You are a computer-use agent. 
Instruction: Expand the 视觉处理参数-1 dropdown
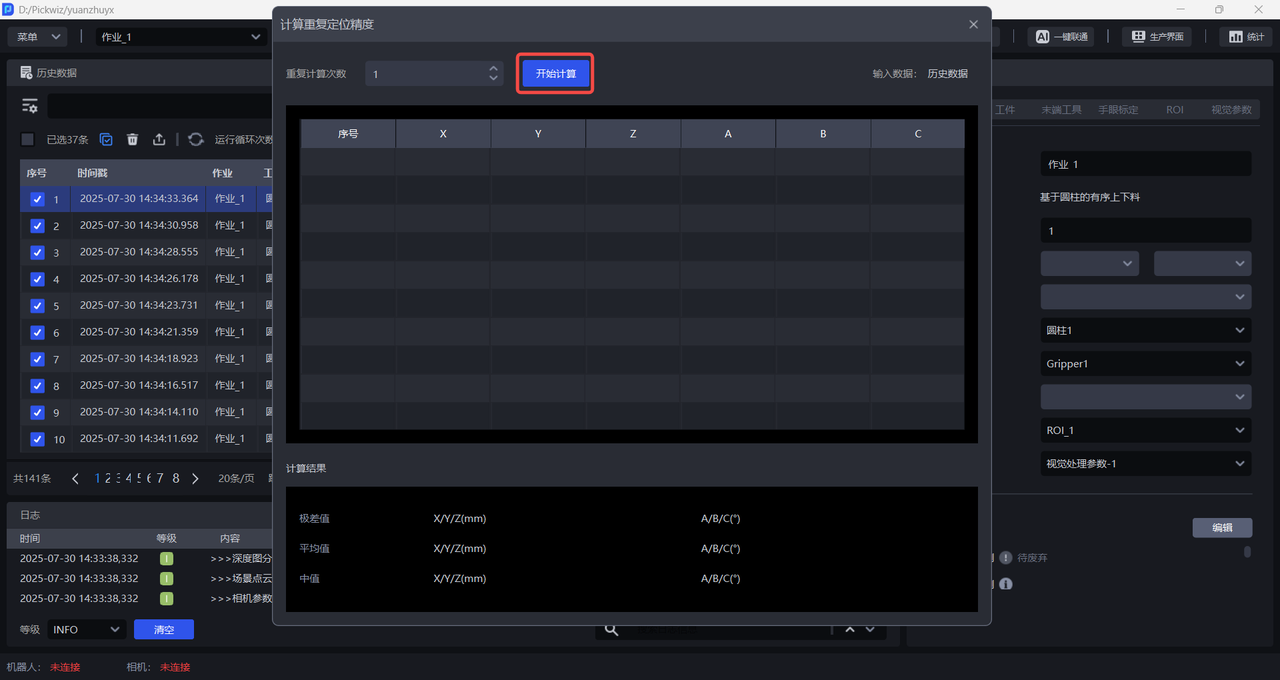click(x=1145, y=464)
